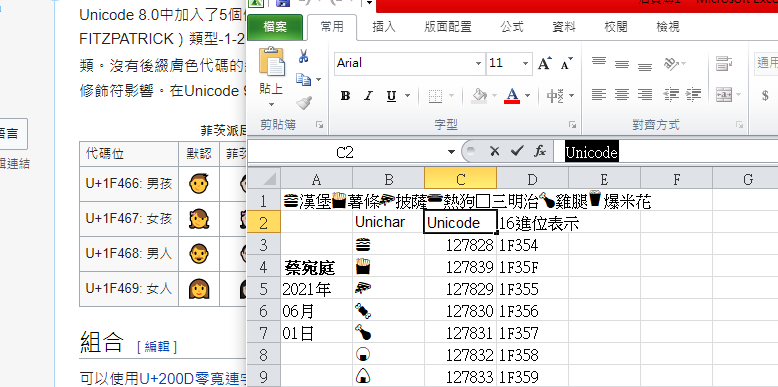Open Alignment (對齊方式) dialog launcher
Image resolution: width=778 pixels, height=387 pixels.
[739, 125]
